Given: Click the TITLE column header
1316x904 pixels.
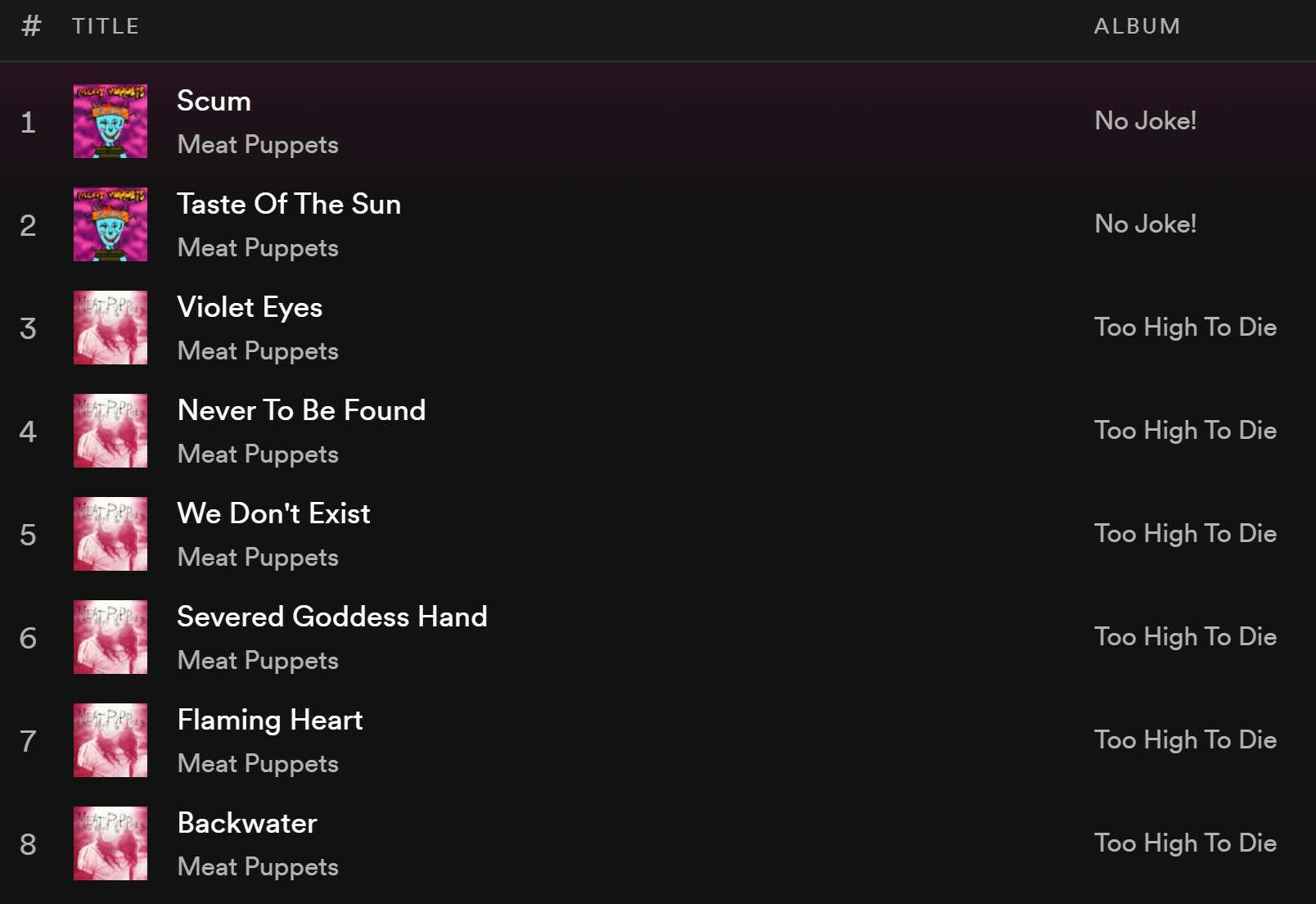Looking at the screenshot, I should click(x=106, y=26).
